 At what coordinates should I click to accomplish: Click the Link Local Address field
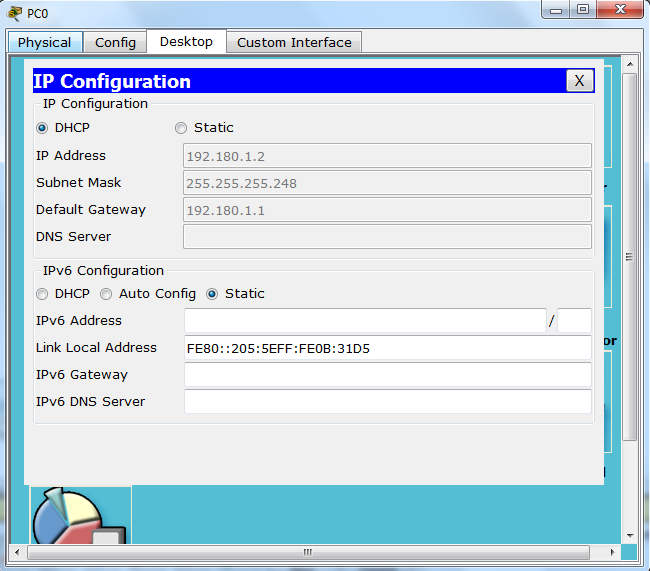tap(388, 348)
